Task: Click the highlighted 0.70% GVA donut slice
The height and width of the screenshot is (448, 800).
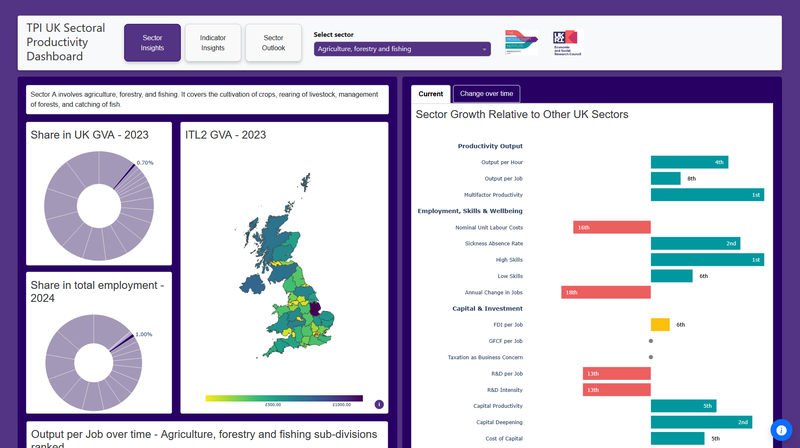Action: (127, 173)
